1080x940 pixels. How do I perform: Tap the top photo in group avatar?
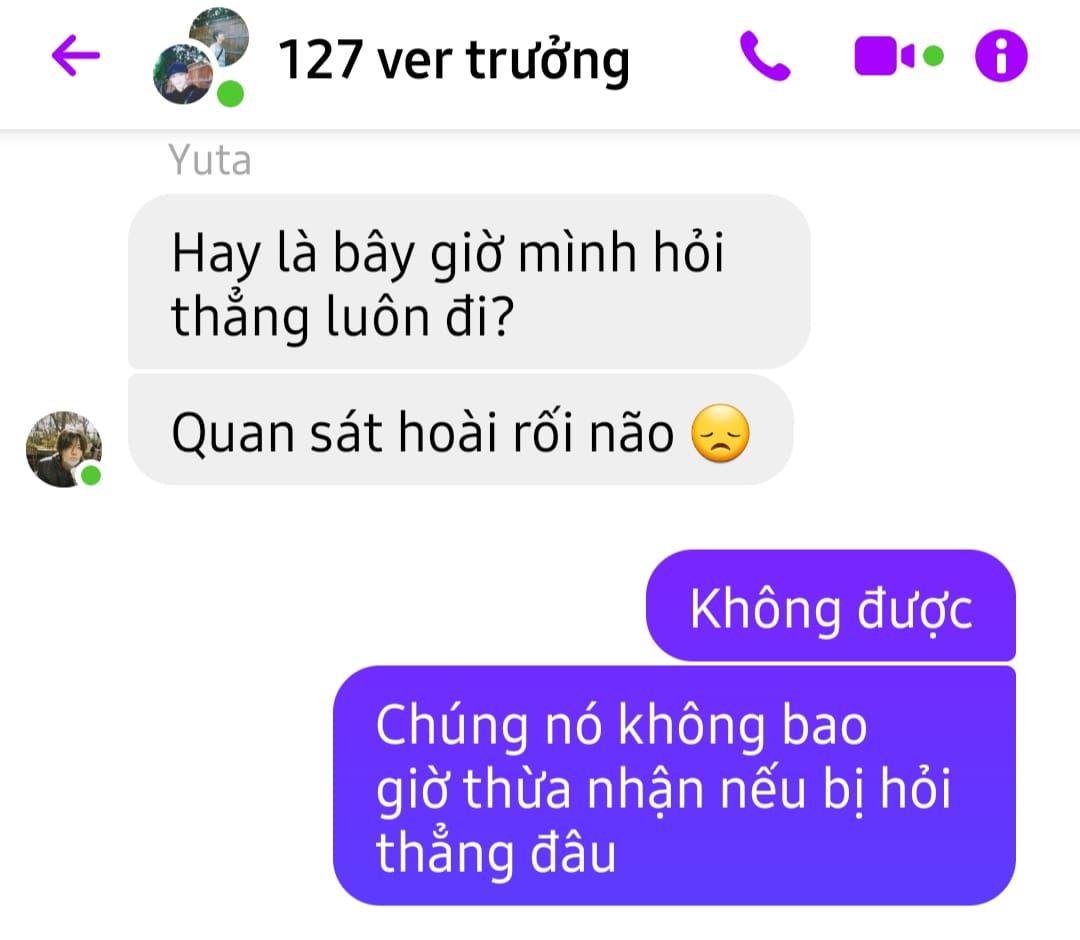(x=219, y=36)
